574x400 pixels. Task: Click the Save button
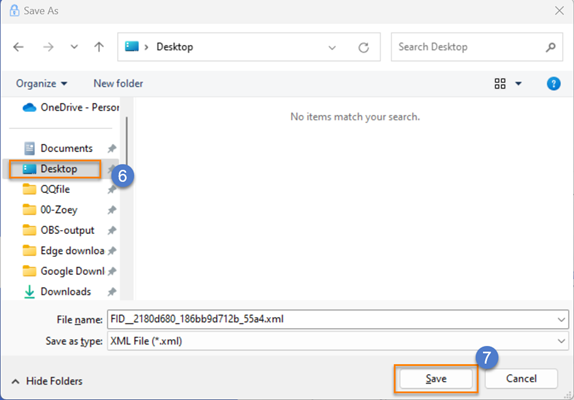point(436,379)
